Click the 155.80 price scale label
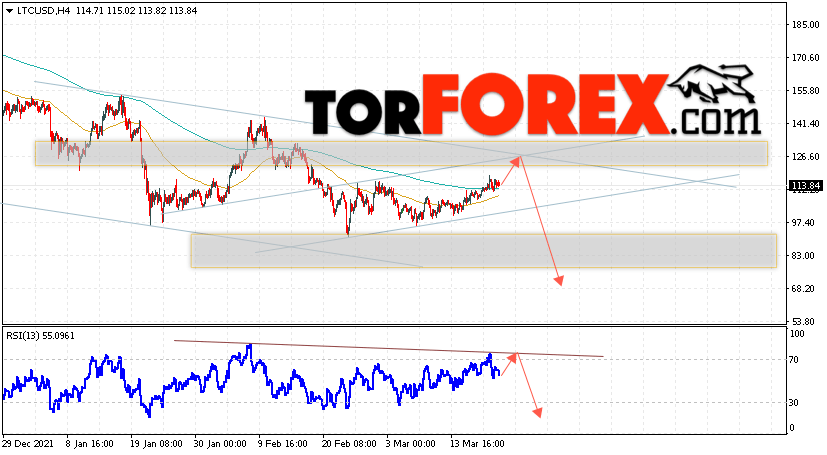The height and width of the screenshot is (455, 827). click(x=805, y=91)
